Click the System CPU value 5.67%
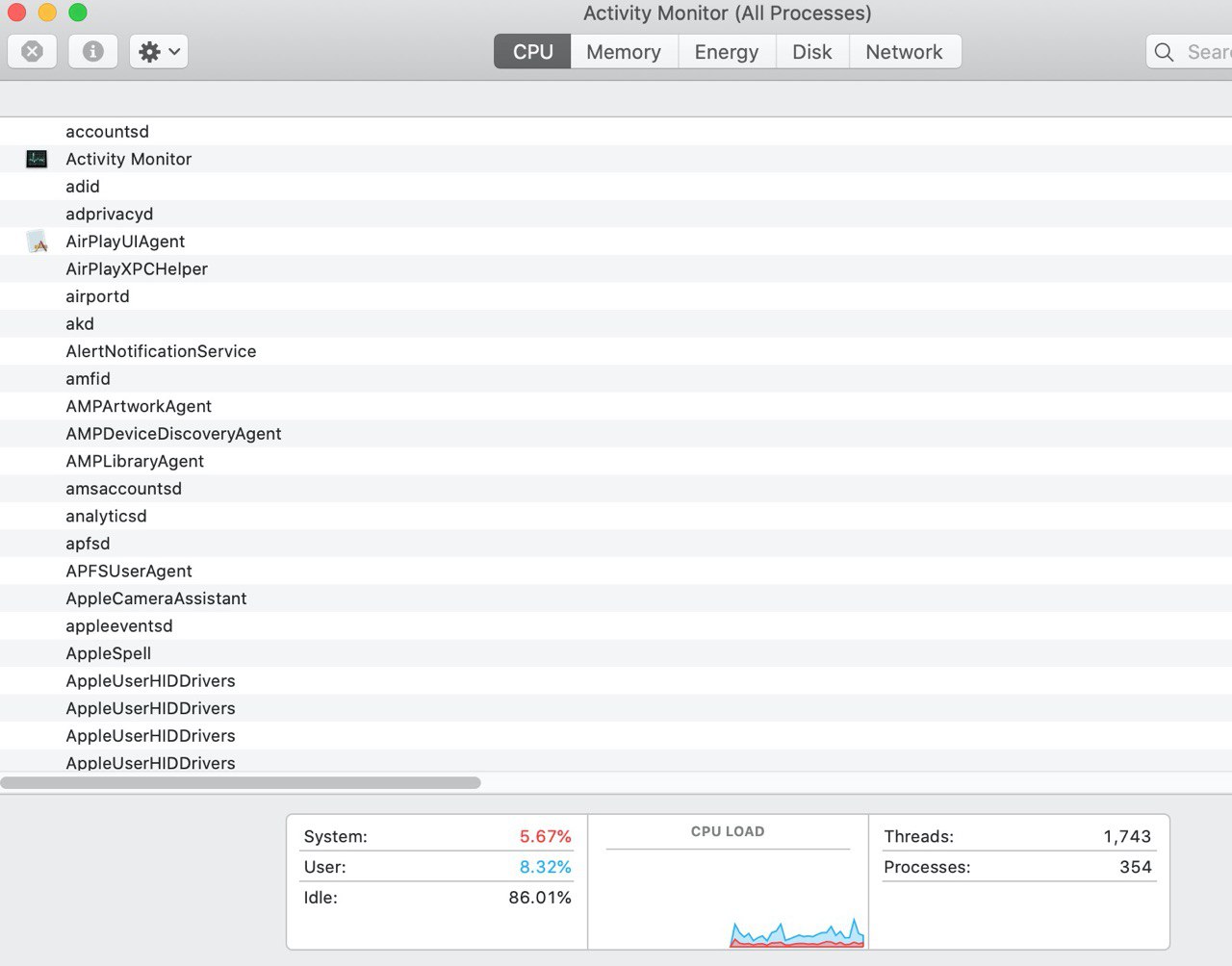 click(x=545, y=836)
